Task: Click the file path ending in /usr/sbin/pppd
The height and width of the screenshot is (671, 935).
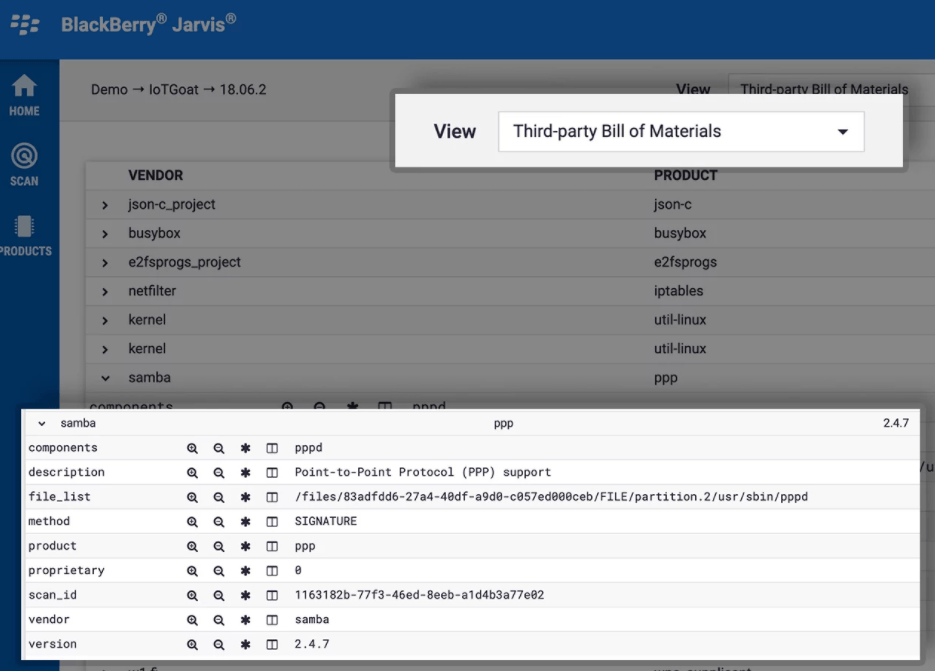Action: click(x=552, y=497)
